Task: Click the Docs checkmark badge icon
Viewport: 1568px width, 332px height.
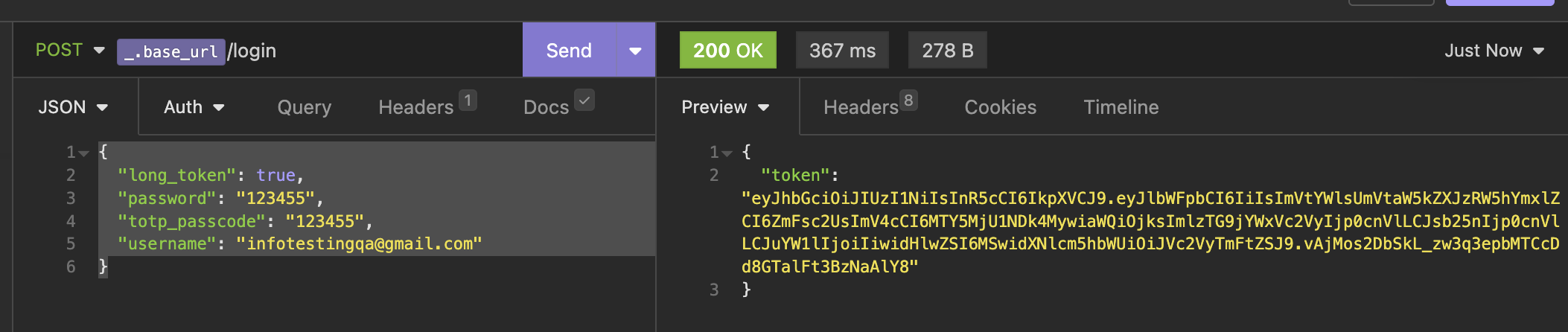Action: tap(584, 100)
